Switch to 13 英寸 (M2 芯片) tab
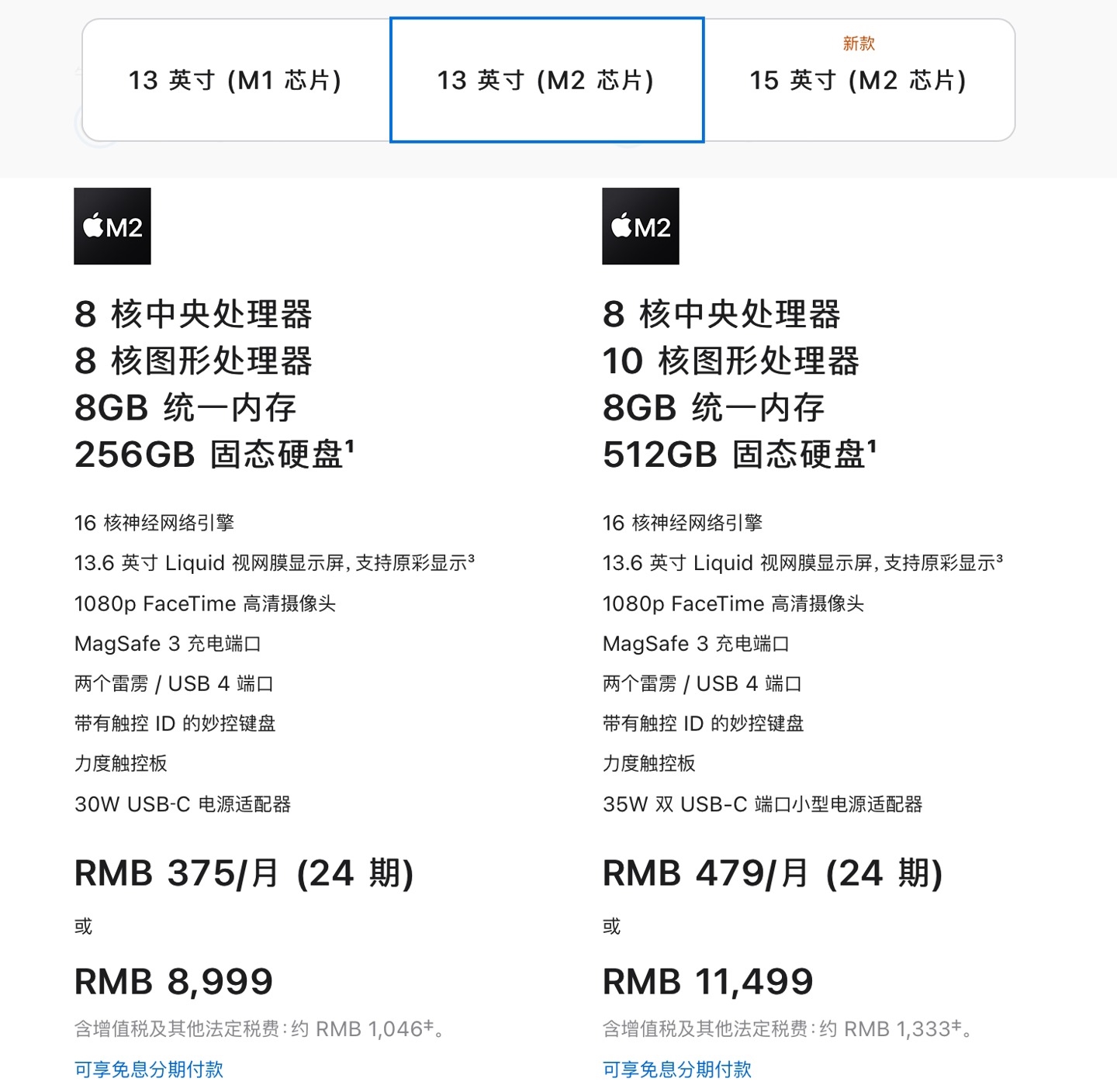The image size is (1117, 1092). [x=546, y=81]
